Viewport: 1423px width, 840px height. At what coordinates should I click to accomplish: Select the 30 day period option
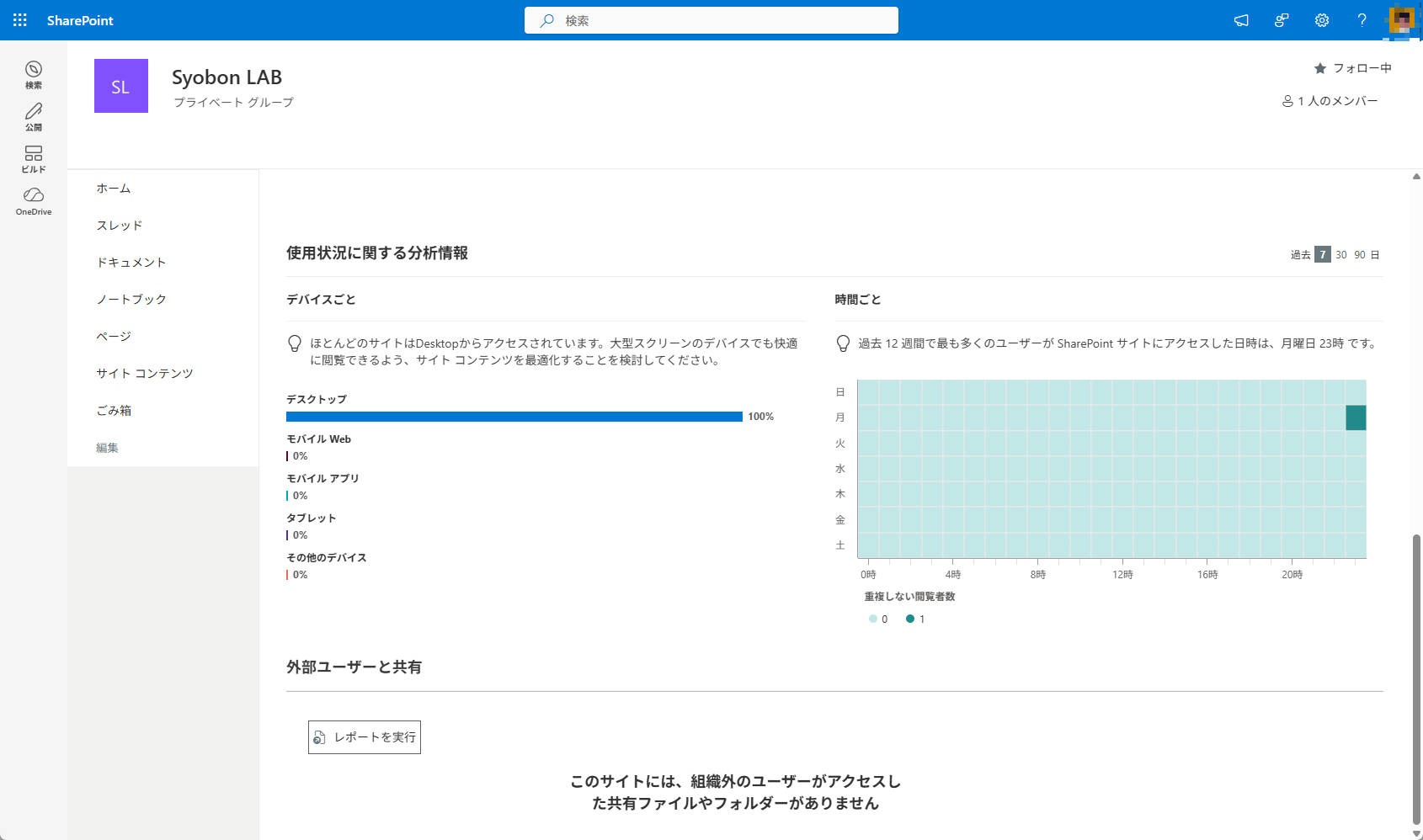click(1341, 254)
